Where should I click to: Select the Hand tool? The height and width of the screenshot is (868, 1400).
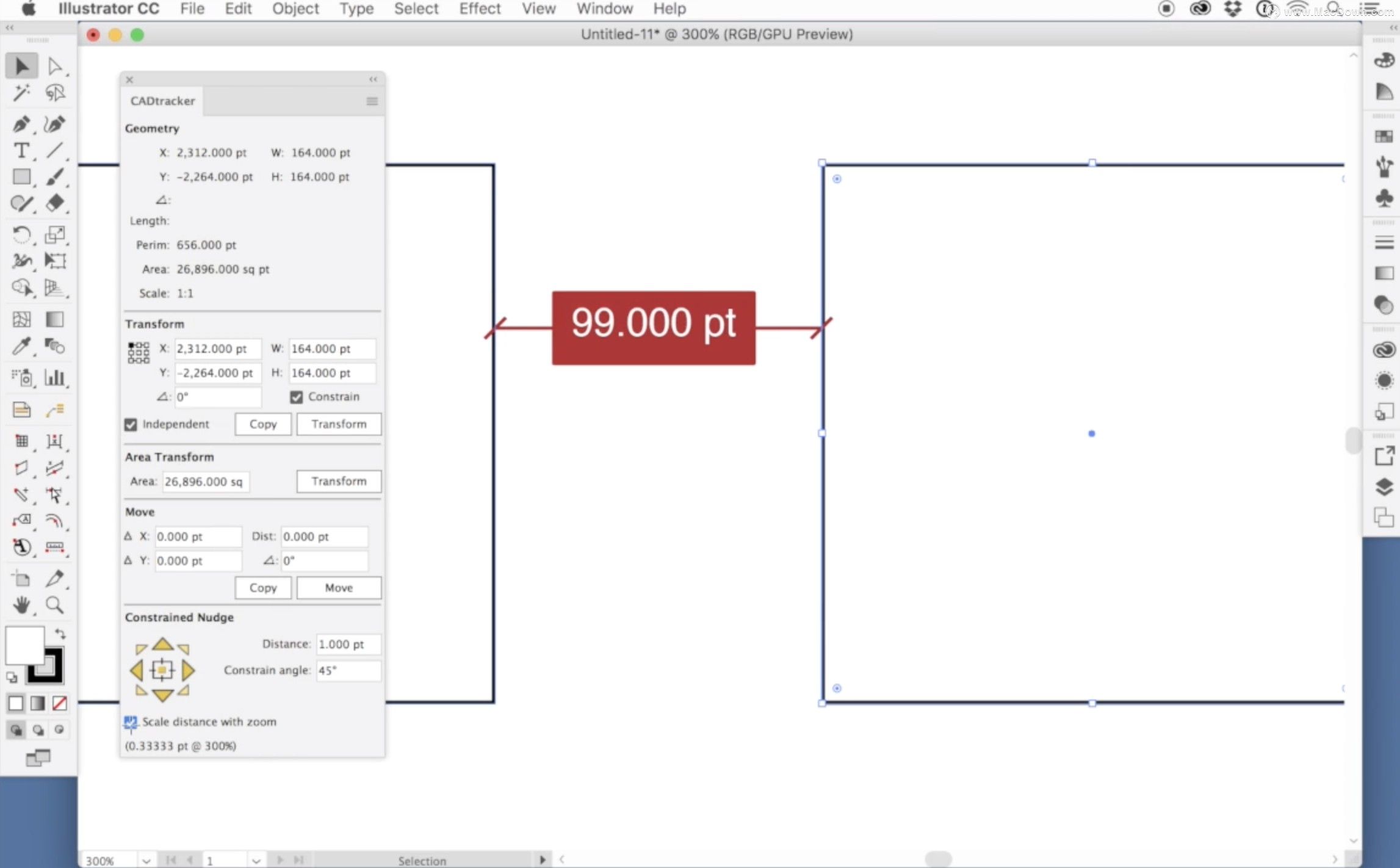click(x=21, y=605)
